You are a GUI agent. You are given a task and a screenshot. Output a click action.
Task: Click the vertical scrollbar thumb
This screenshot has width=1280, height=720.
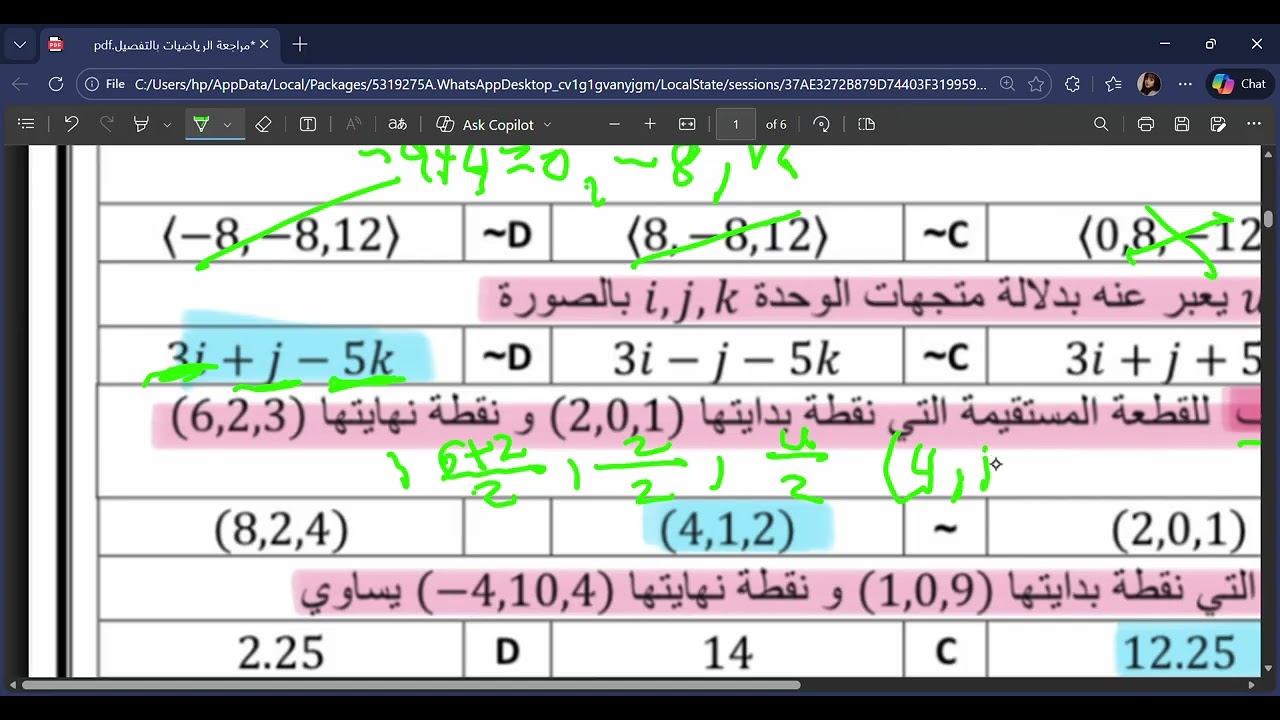tap(1269, 219)
